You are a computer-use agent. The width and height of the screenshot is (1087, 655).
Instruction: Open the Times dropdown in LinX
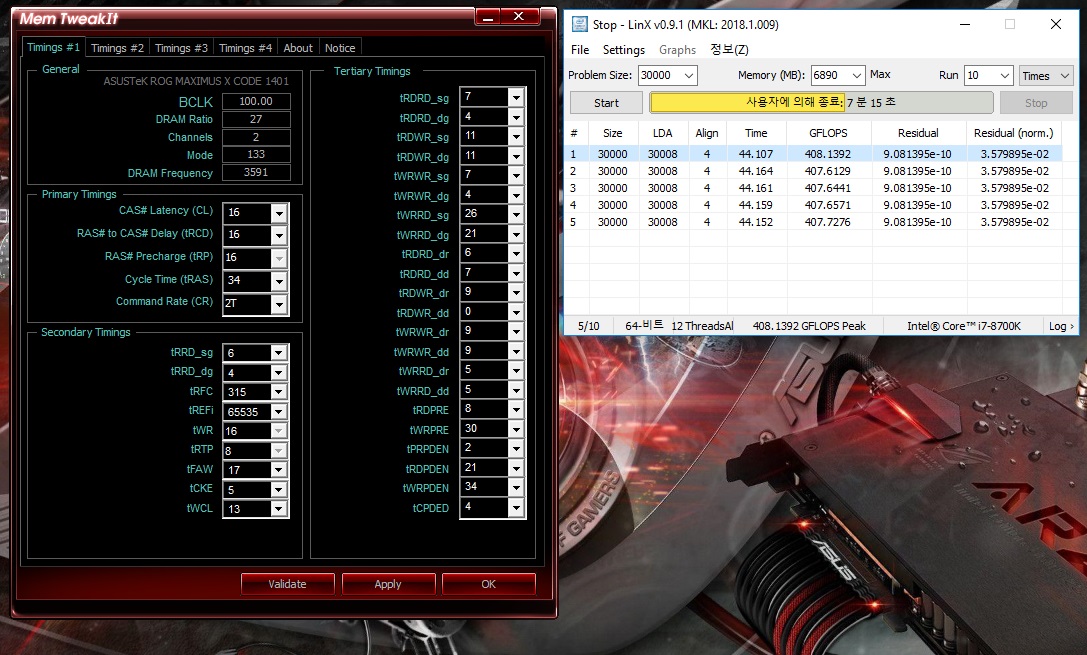click(x=1046, y=76)
